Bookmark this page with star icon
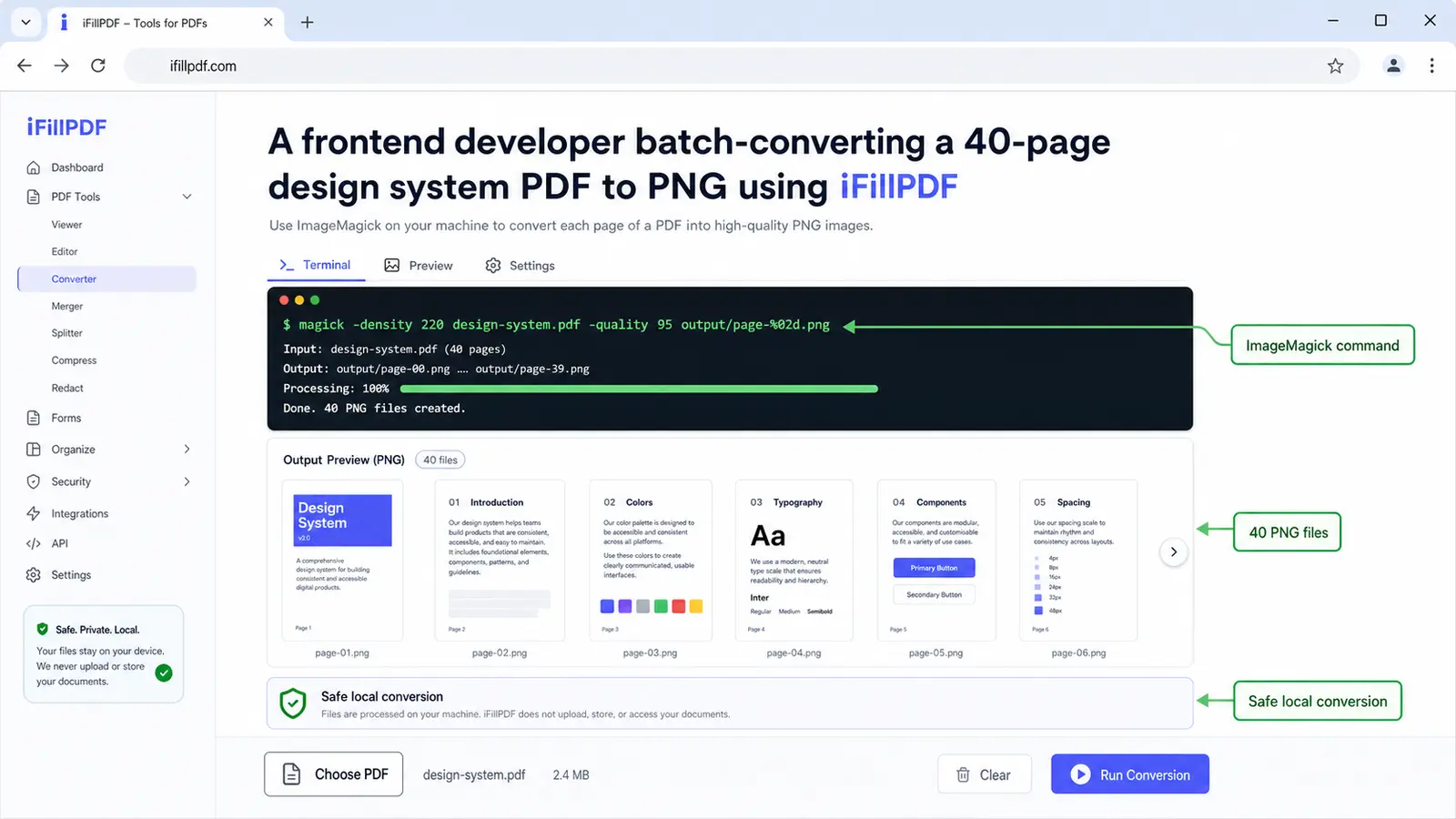The width and height of the screenshot is (1456, 819). (x=1335, y=66)
